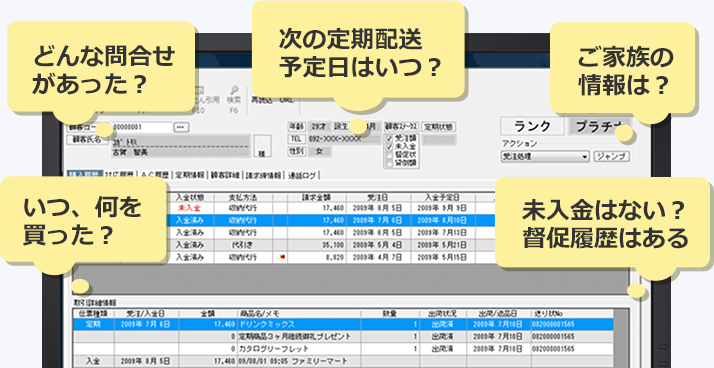Click the 伝票種類 column header

pyautogui.click(x=94, y=314)
